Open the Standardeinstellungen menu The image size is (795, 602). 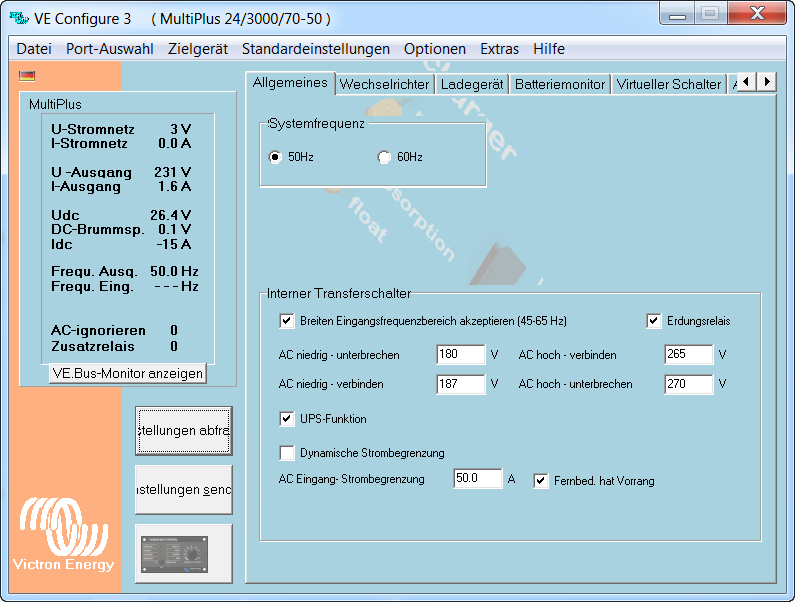tap(315, 49)
